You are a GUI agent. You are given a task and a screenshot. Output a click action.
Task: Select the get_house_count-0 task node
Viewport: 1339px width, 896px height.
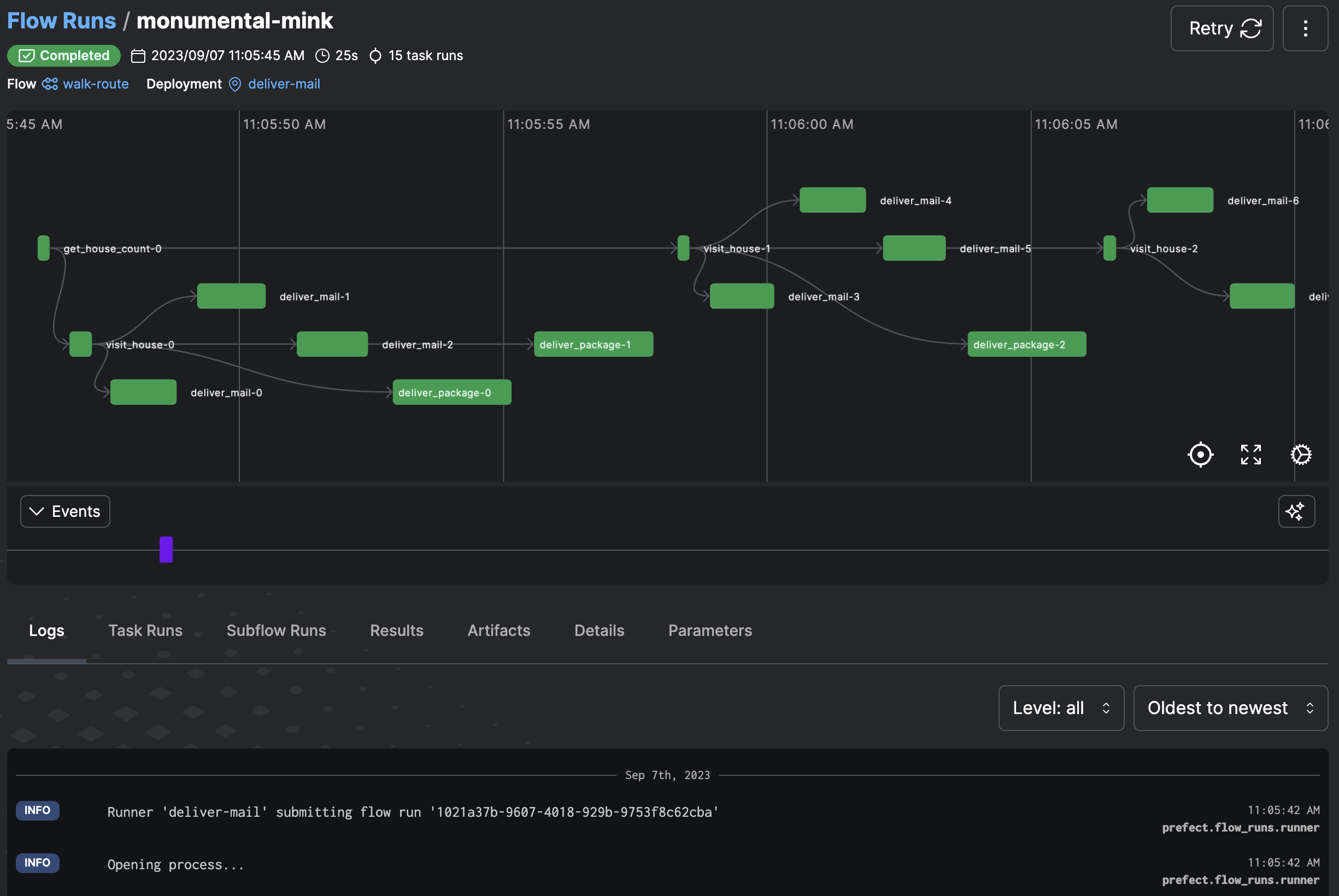click(43, 248)
